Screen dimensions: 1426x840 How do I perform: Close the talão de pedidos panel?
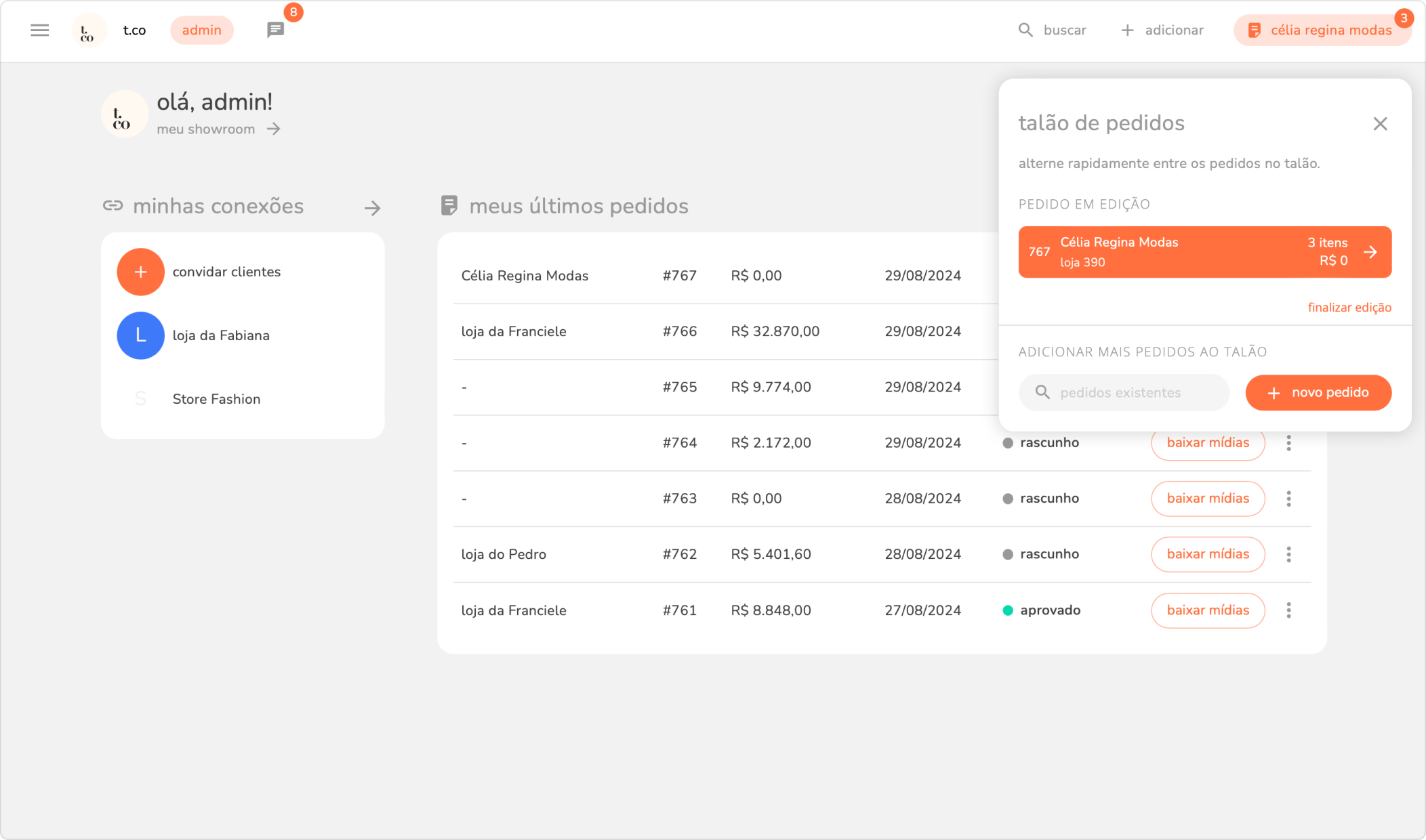[x=1380, y=124]
